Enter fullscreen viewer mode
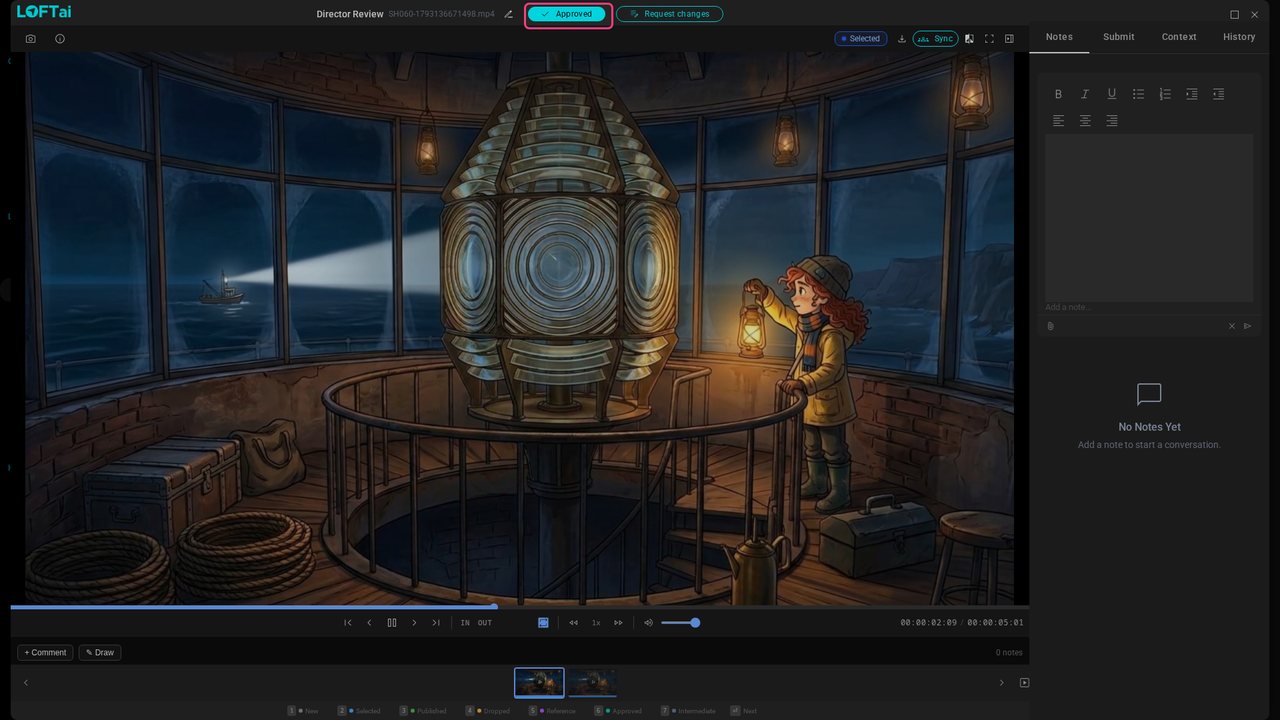Screen dimensions: 1280x720 pyautogui.click(x=989, y=39)
